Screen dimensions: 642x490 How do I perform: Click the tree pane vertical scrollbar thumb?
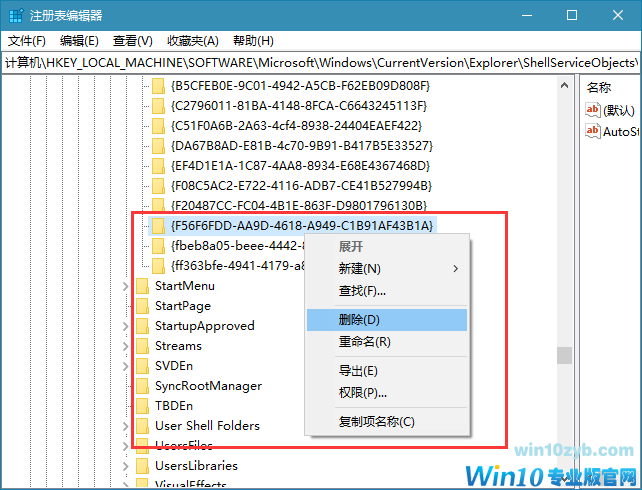(565, 355)
